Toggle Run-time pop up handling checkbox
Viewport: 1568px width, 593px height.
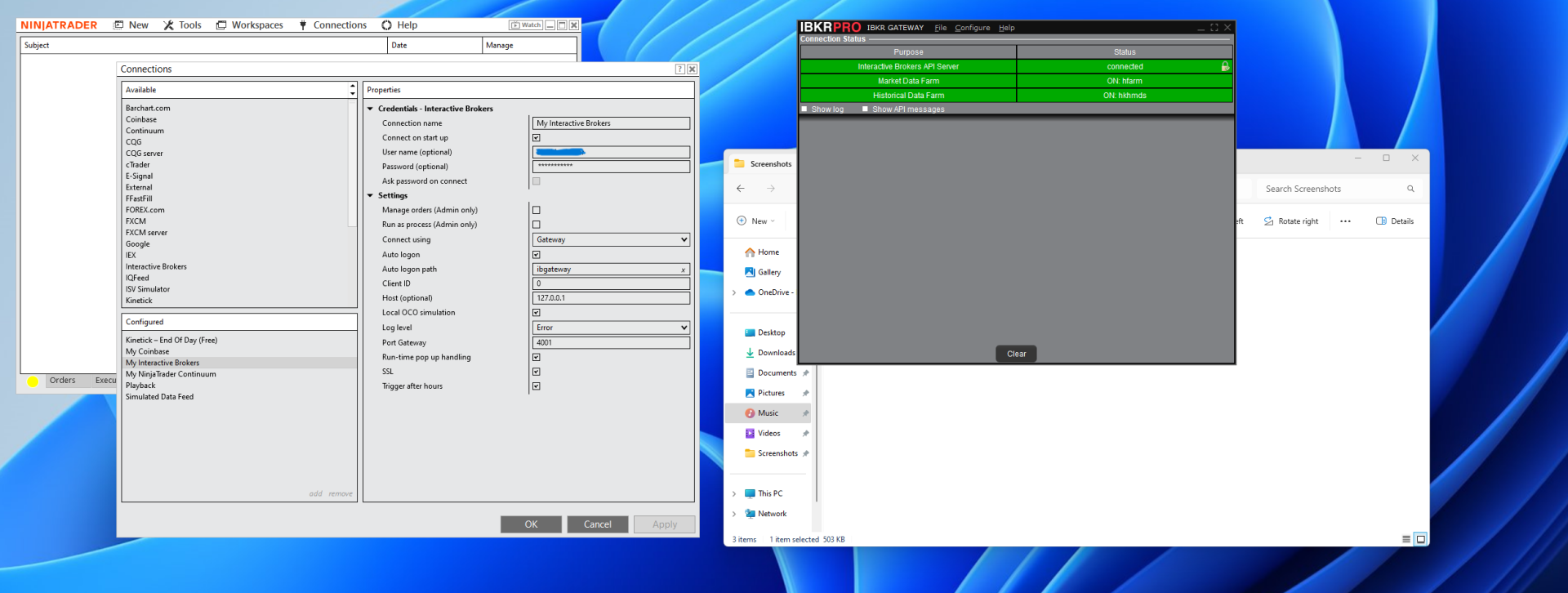[x=537, y=357]
